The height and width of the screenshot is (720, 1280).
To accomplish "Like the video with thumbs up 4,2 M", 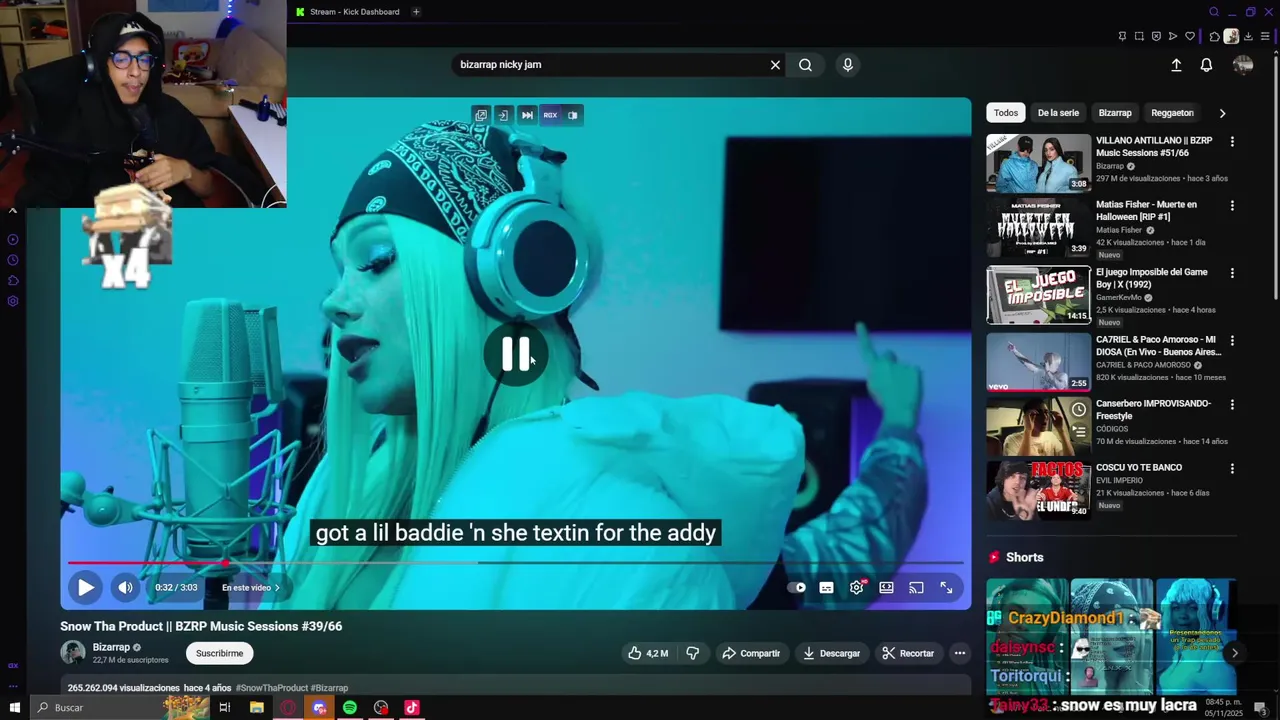I will click(648, 653).
